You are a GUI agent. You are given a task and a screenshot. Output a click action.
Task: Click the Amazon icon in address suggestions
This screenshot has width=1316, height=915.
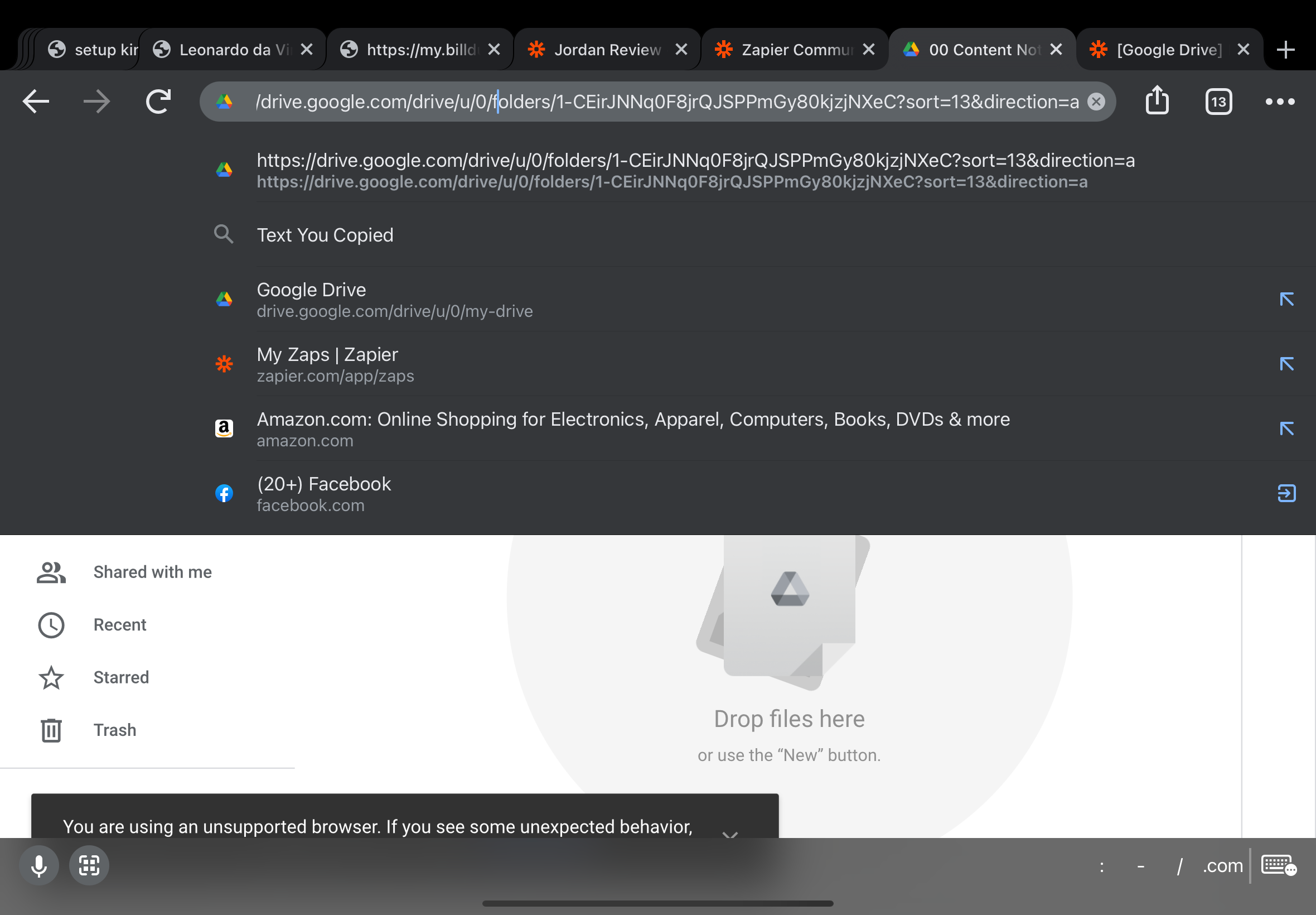(224, 429)
